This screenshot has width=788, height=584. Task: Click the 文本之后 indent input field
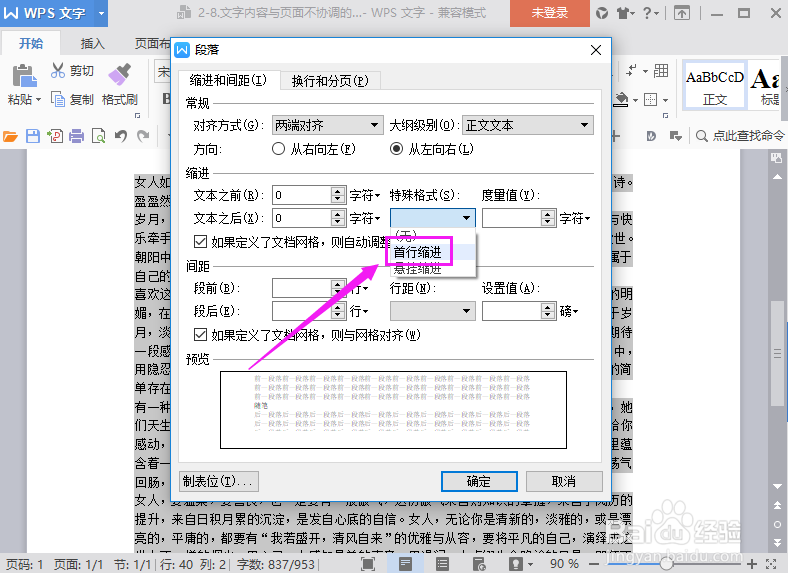click(x=302, y=218)
